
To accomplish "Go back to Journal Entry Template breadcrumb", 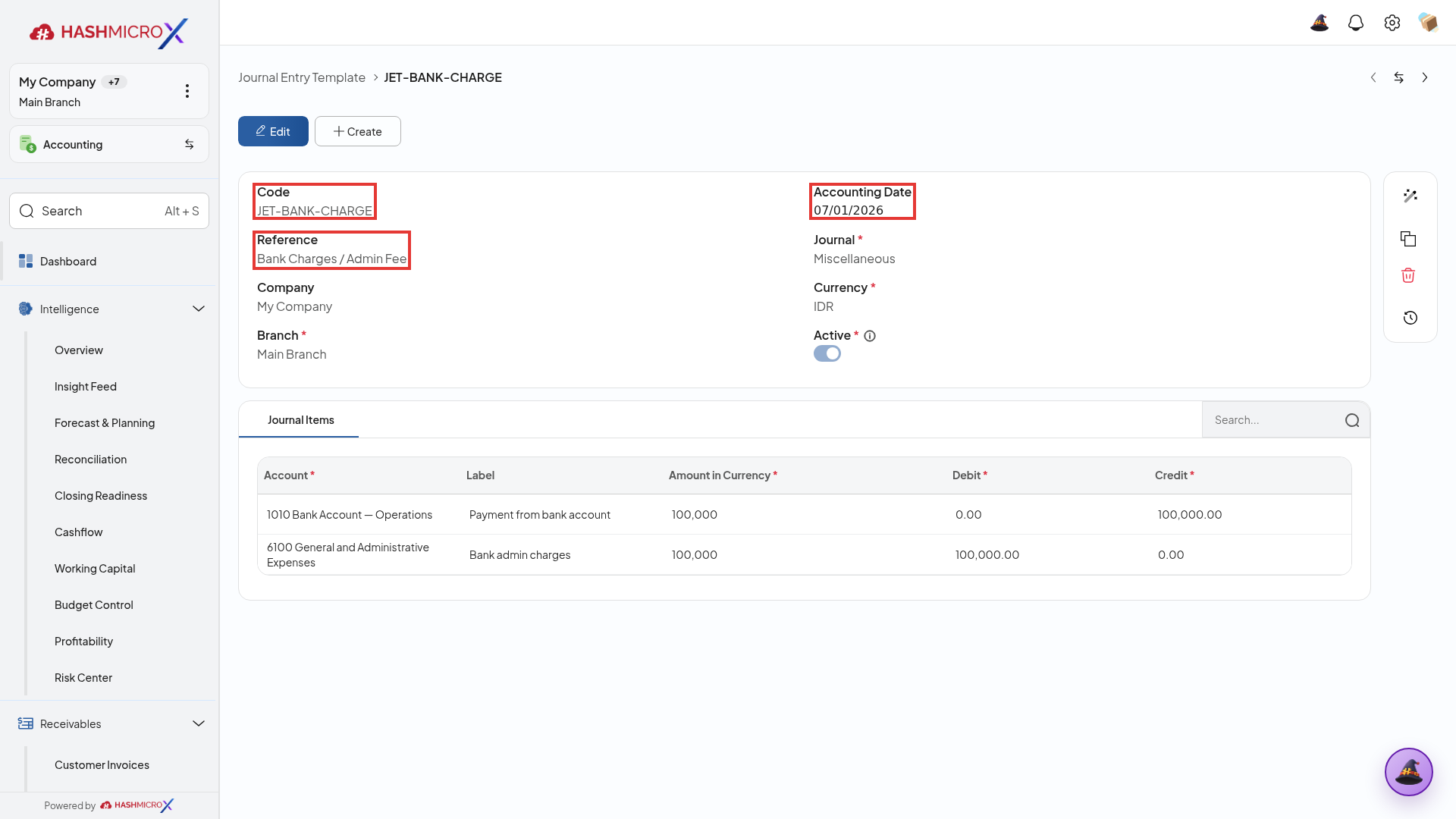I will click(x=302, y=77).
